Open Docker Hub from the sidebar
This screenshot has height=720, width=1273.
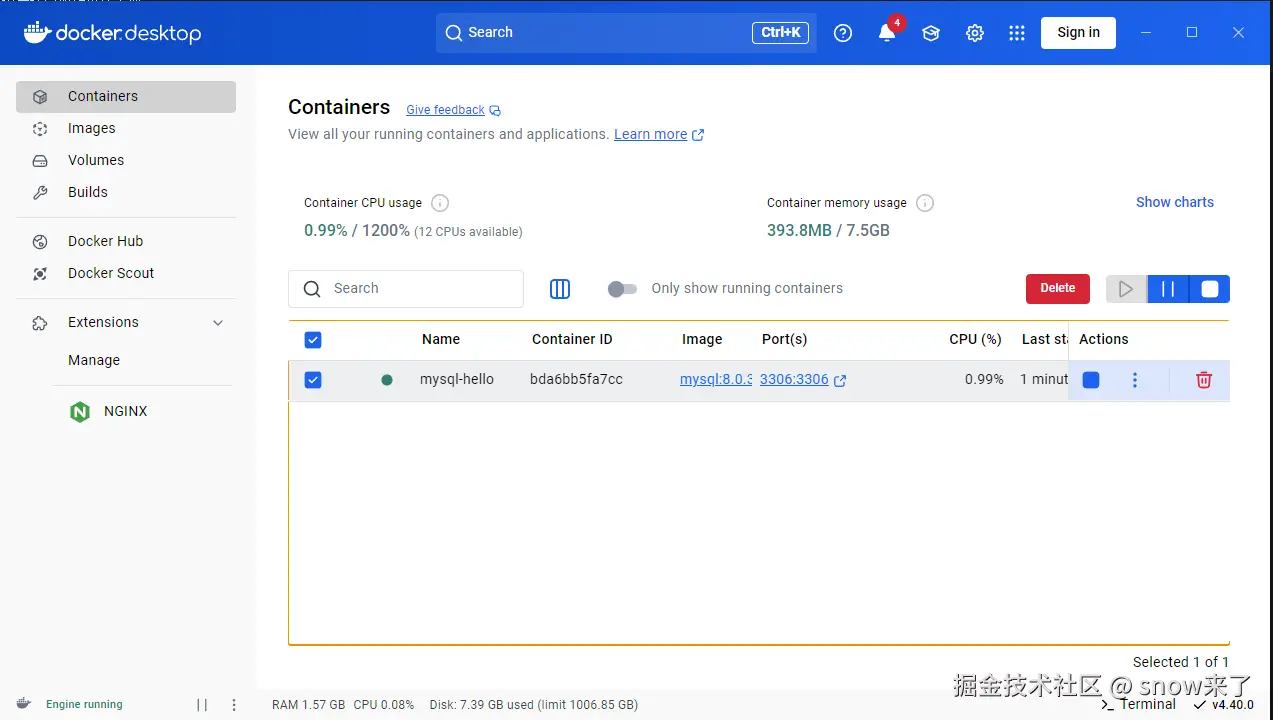(126, 242)
